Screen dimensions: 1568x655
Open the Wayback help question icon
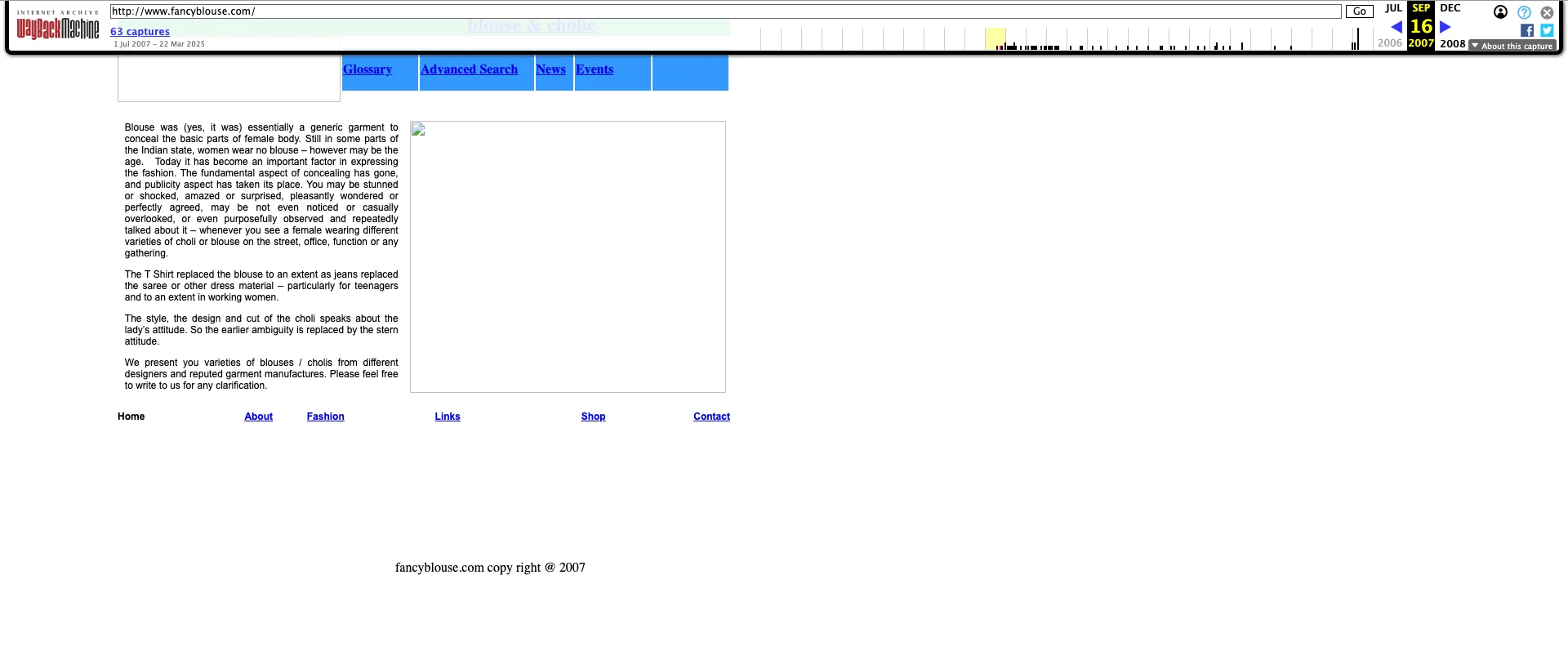[x=1524, y=12]
